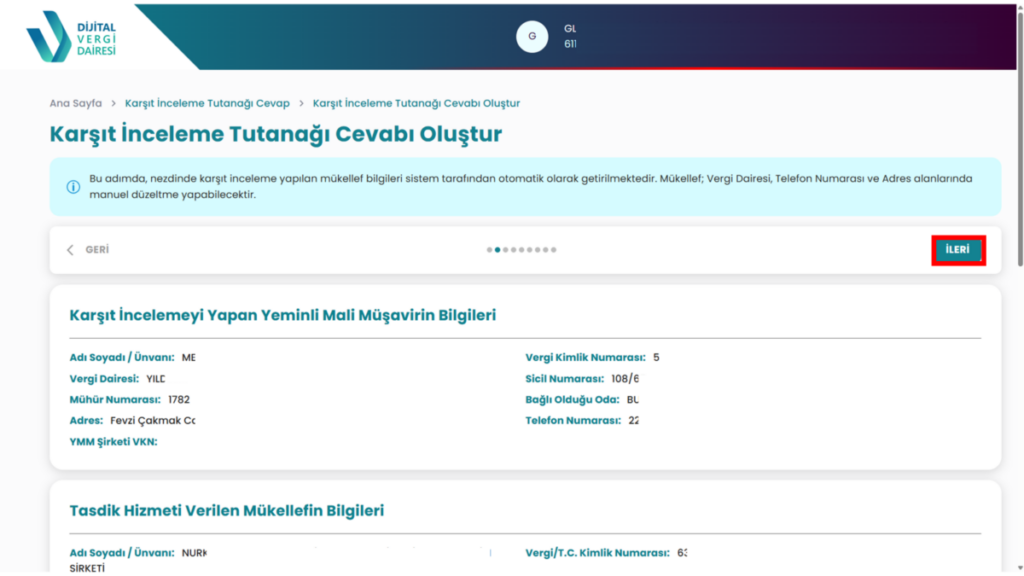Click the Vergi Dairesi label in YMM card
The height and width of the screenshot is (576, 1024).
(x=104, y=379)
